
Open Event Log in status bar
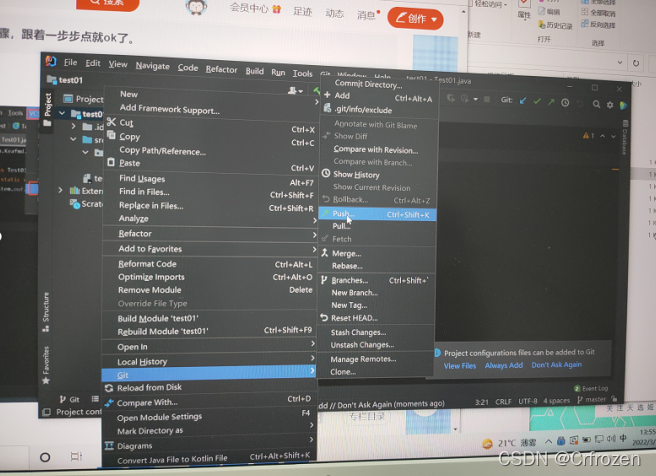pos(591,389)
